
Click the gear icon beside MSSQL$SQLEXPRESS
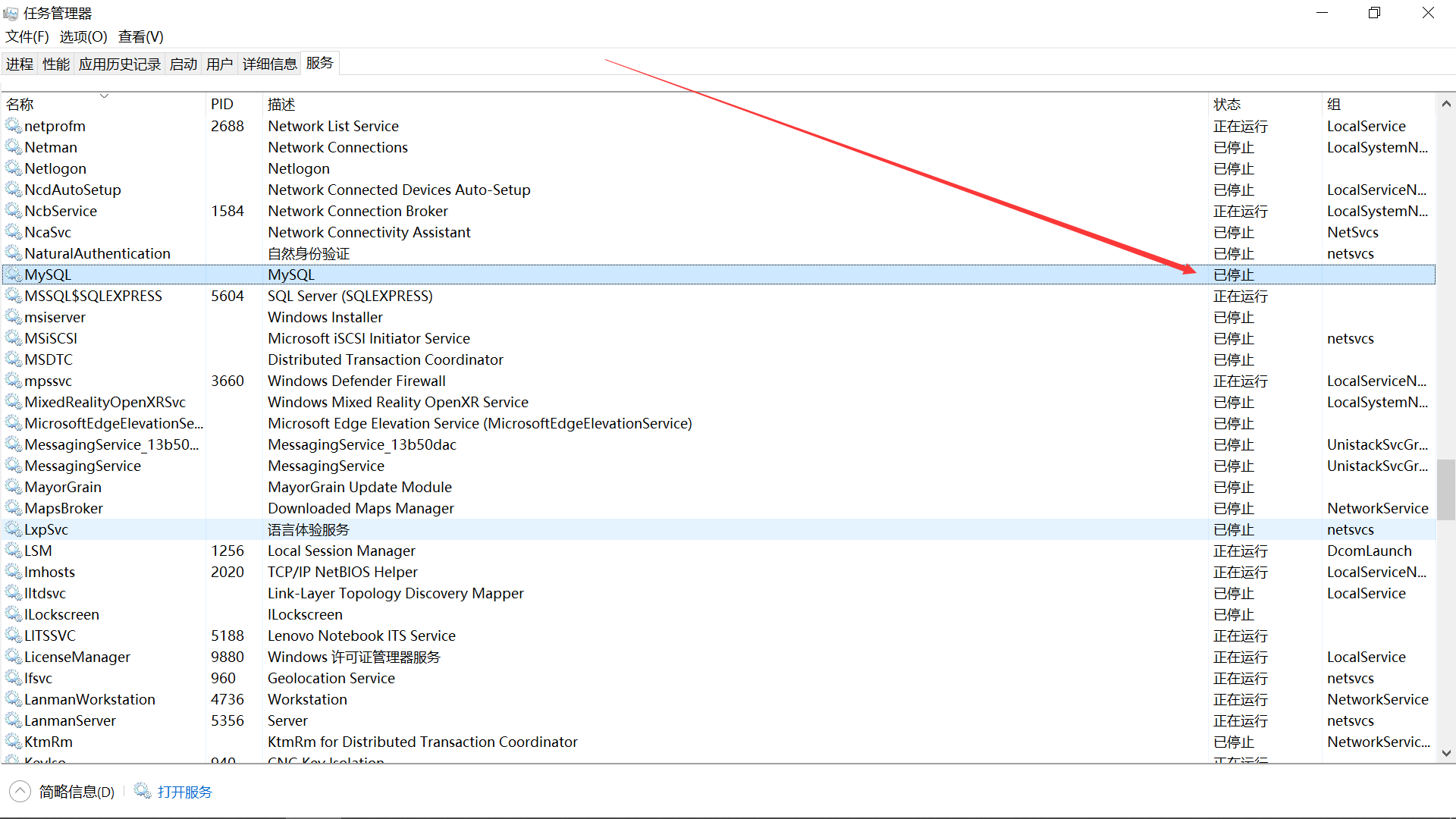(x=14, y=296)
